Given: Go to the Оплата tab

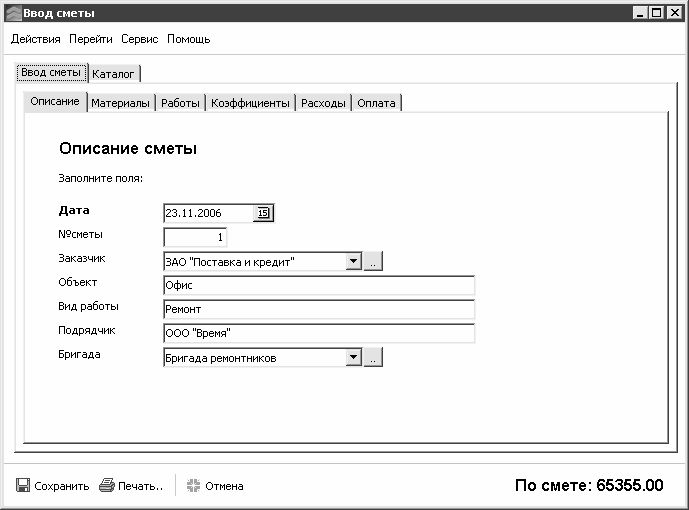Looking at the screenshot, I should click(x=377, y=103).
